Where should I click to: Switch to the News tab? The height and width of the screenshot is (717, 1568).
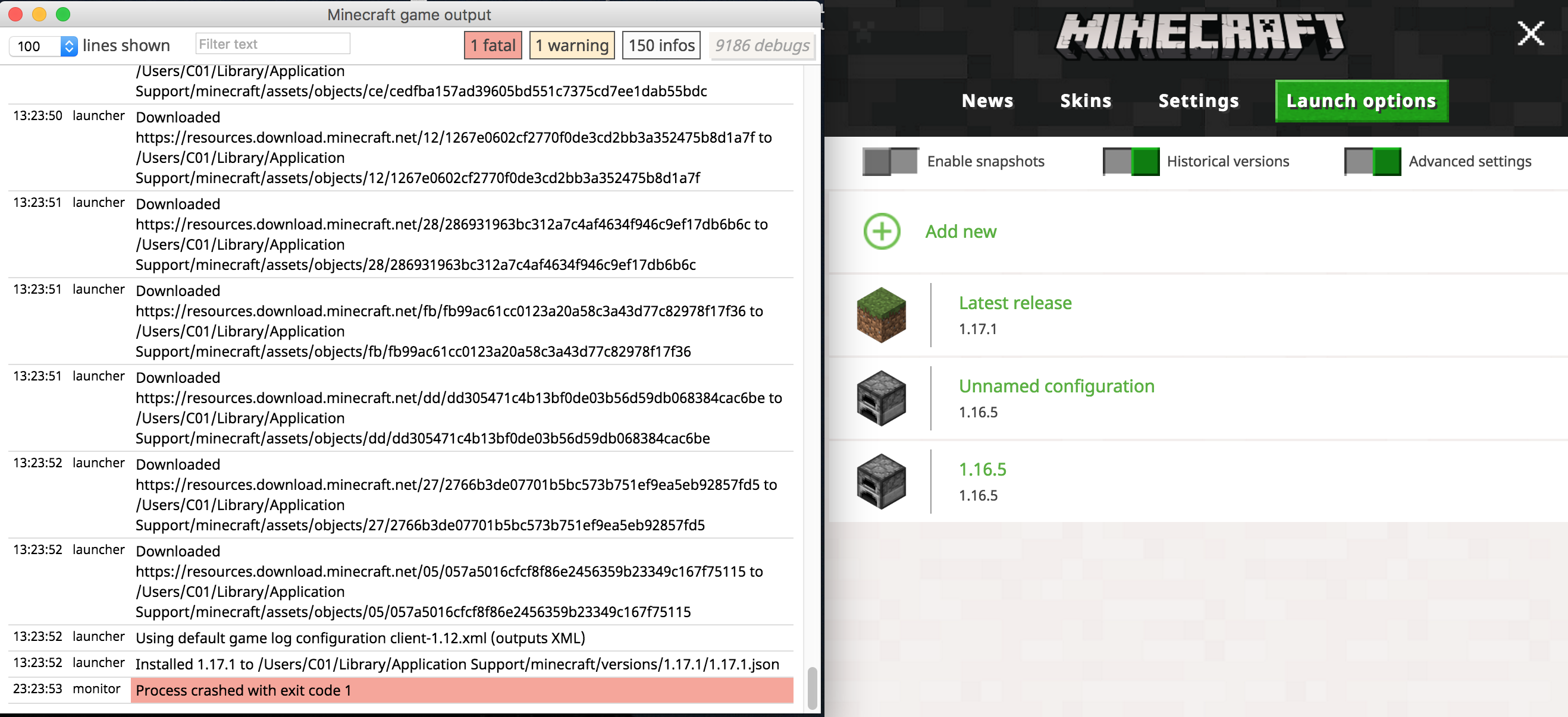coord(987,101)
